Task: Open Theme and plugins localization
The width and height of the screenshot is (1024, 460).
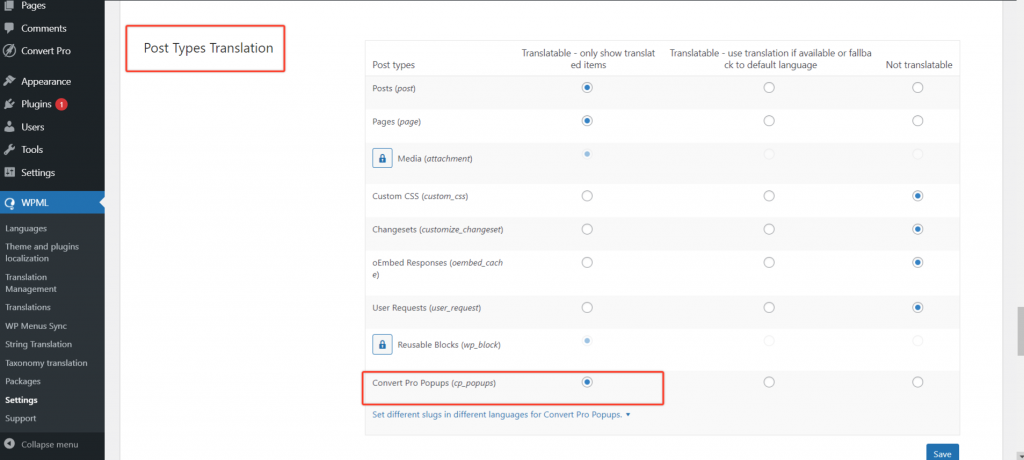Action: [42, 252]
